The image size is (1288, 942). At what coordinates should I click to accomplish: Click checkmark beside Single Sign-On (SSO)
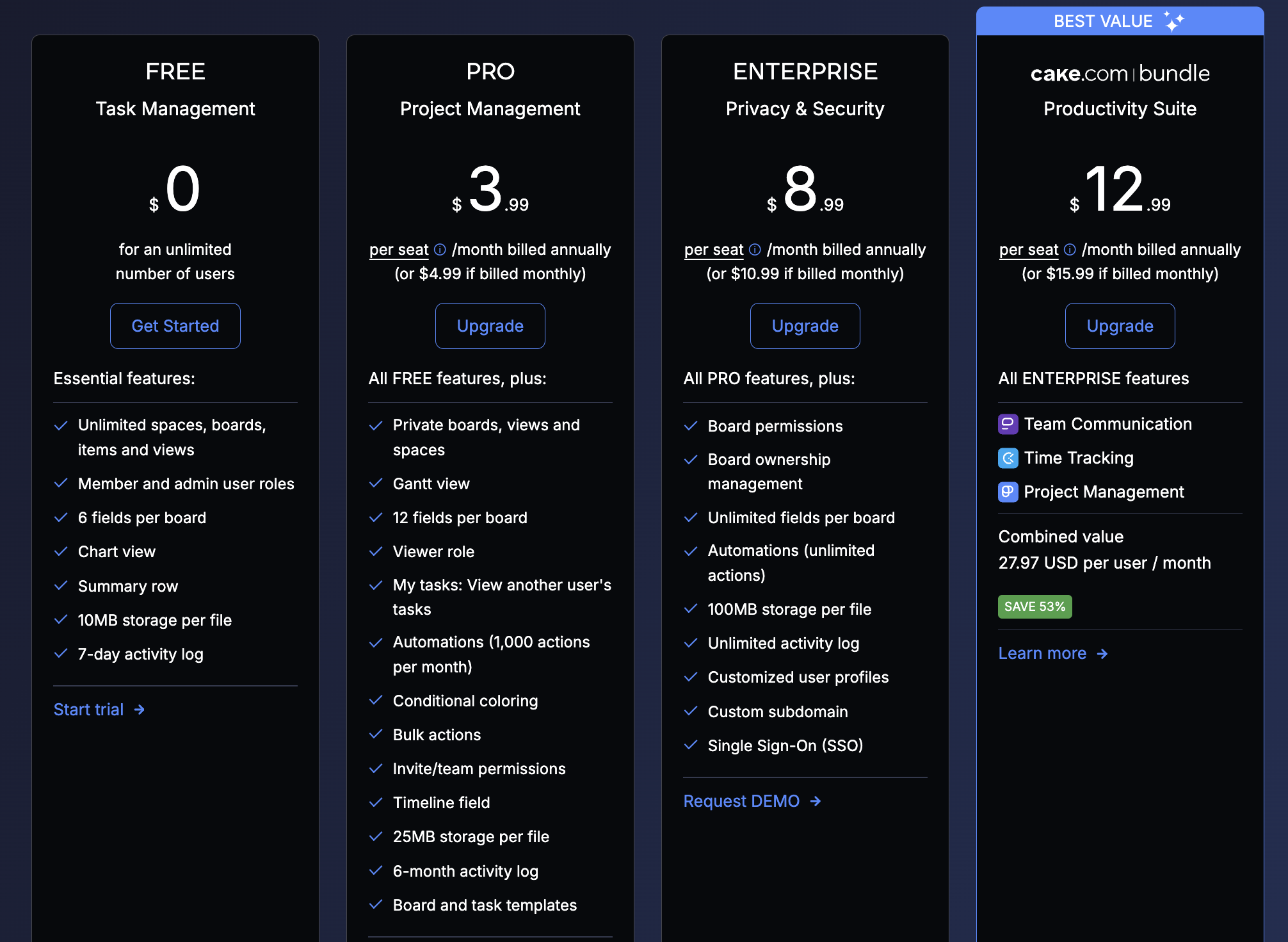coord(691,745)
